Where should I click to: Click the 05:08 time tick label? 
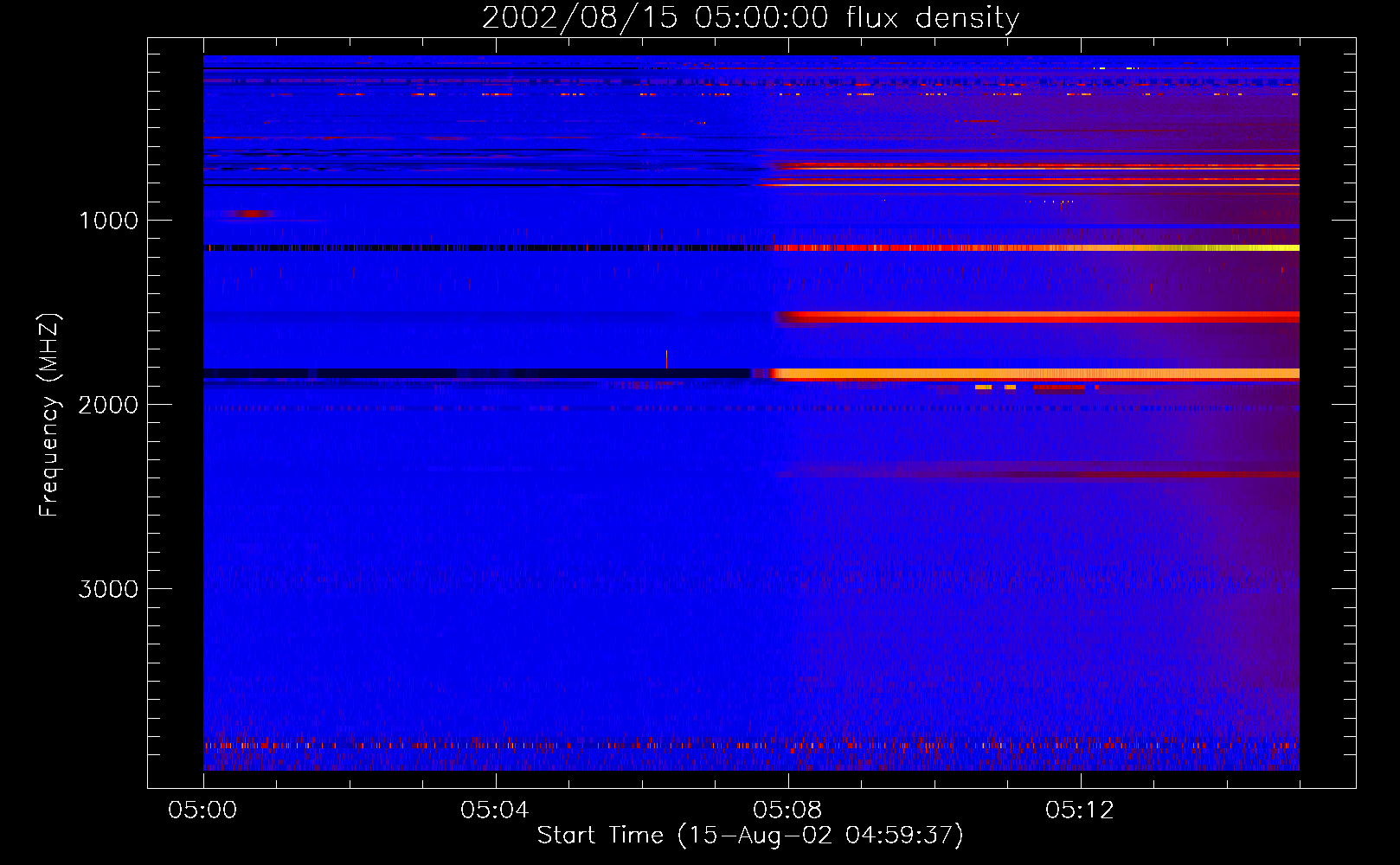787,810
